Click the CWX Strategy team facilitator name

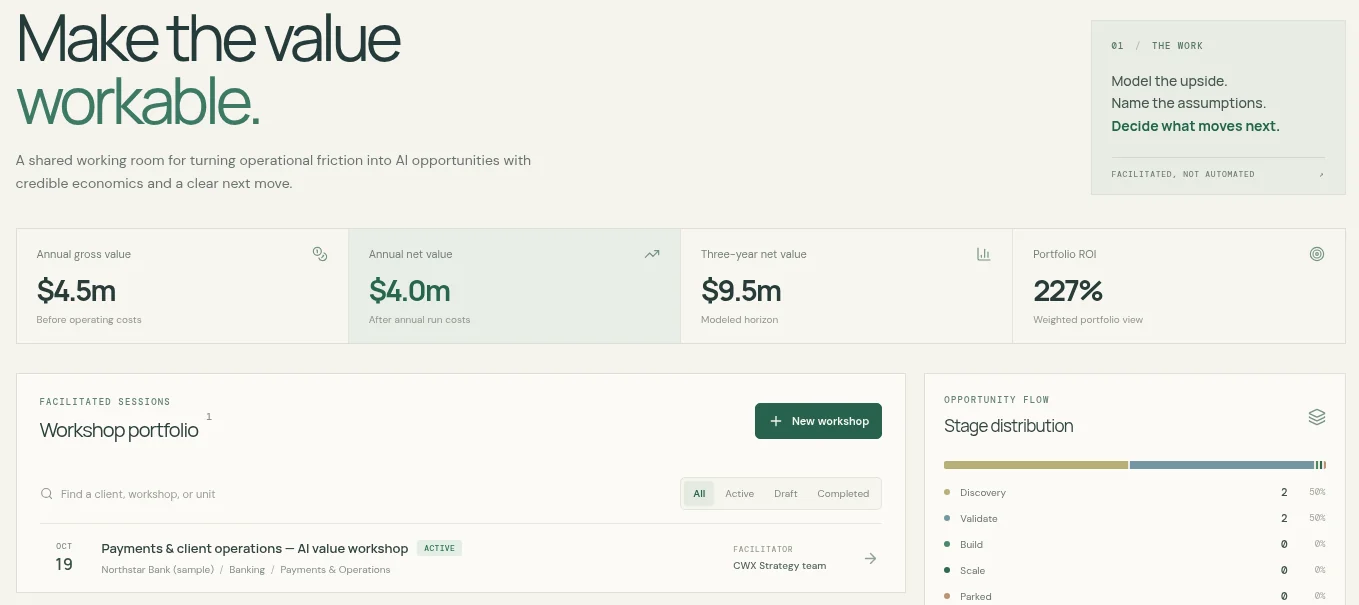coord(780,566)
